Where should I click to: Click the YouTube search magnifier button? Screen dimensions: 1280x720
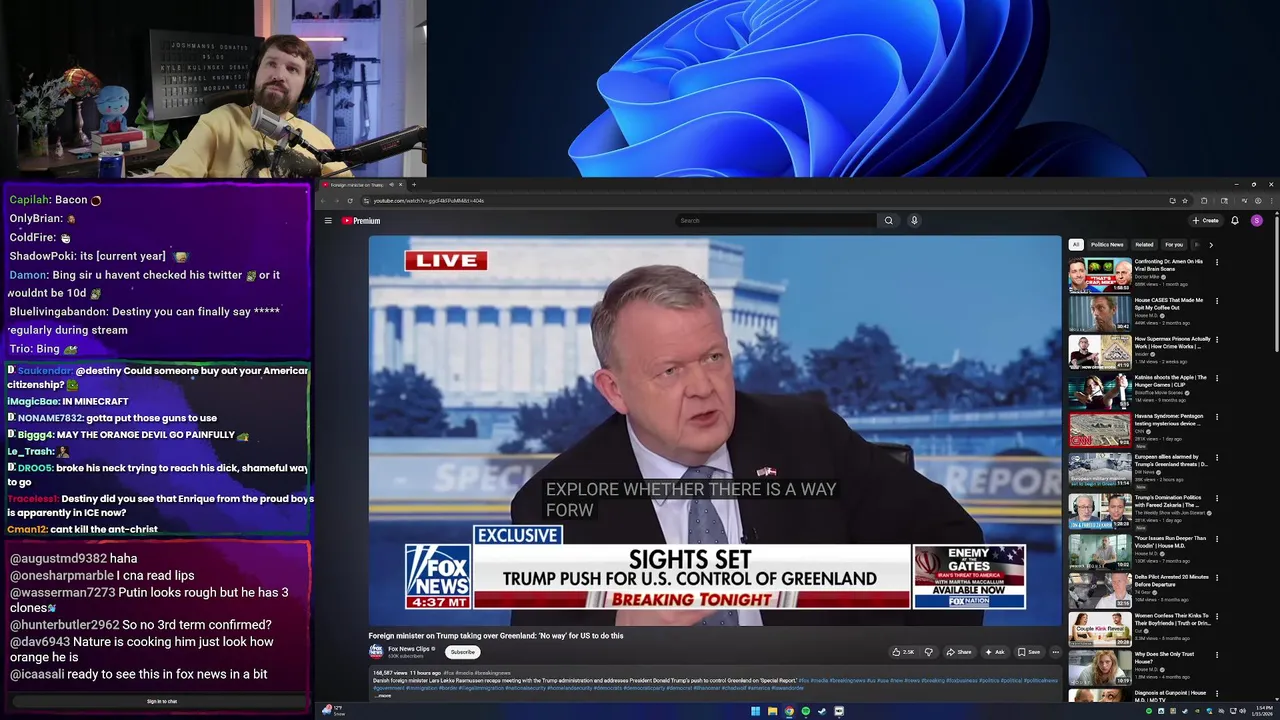(x=888, y=221)
